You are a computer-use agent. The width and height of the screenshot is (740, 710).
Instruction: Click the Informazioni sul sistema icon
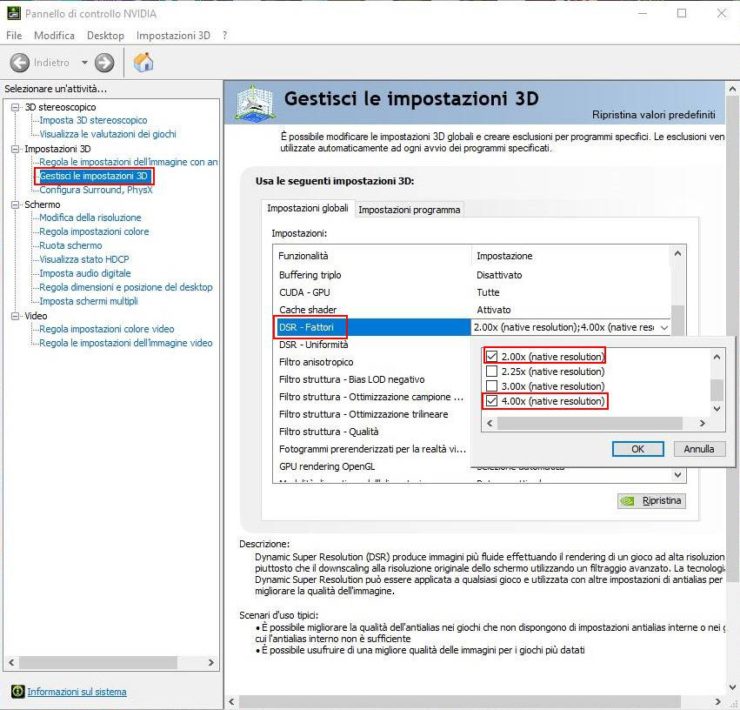[x=17, y=692]
